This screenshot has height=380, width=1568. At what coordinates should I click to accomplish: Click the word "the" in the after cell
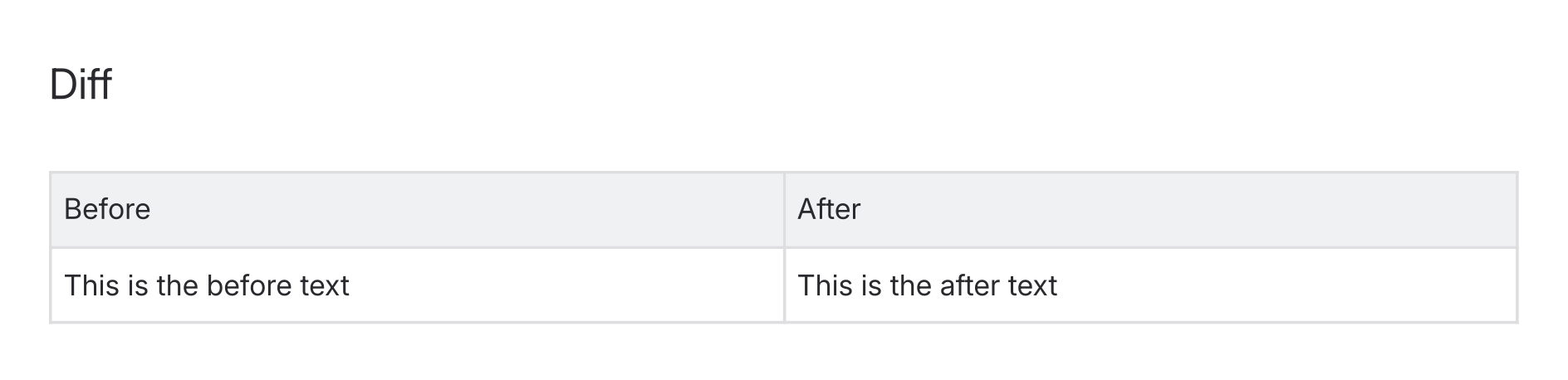910,285
